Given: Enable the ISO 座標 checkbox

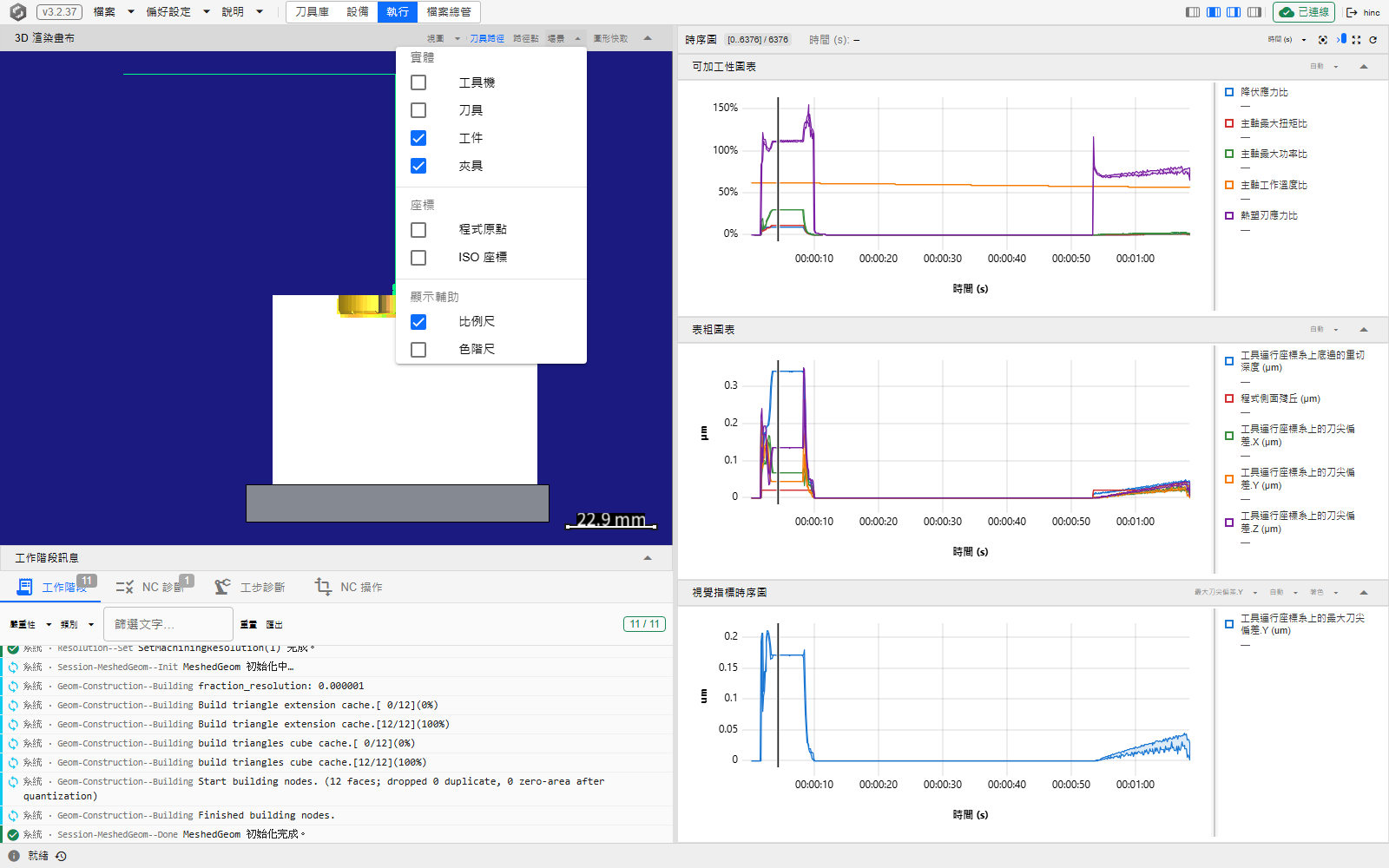Looking at the screenshot, I should [x=418, y=258].
